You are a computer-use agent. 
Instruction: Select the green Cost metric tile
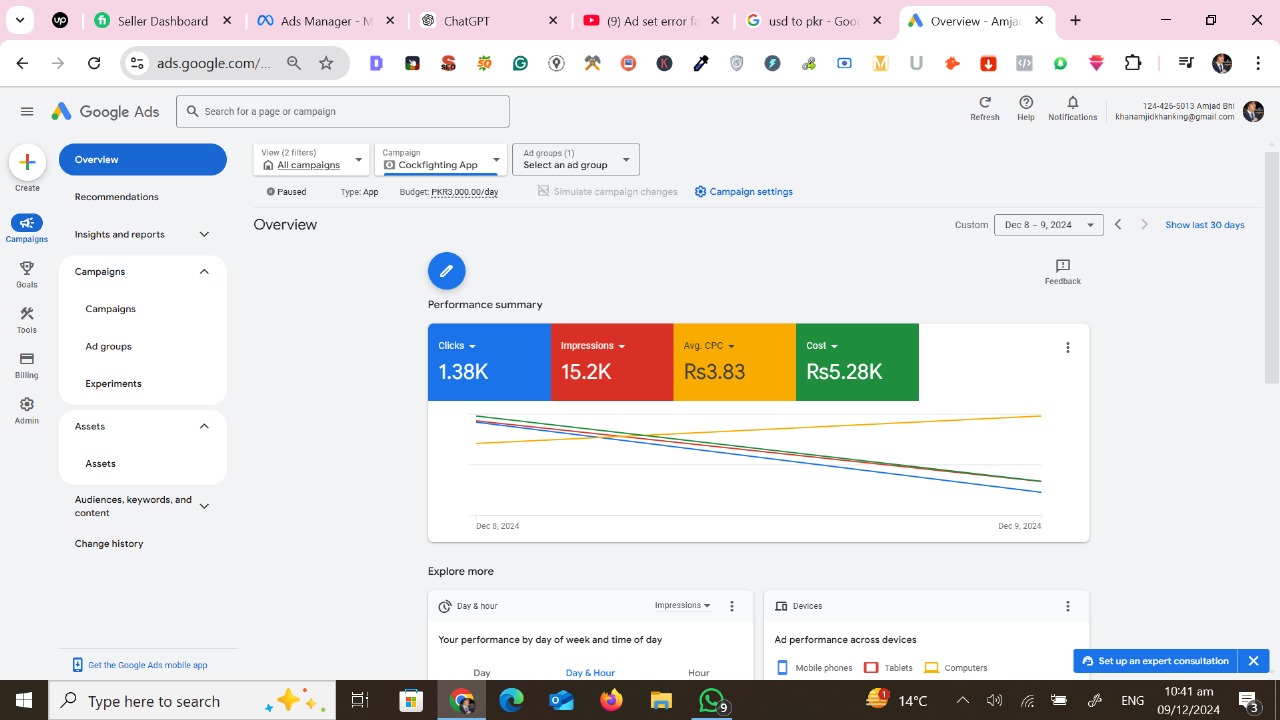pyautogui.click(x=856, y=362)
